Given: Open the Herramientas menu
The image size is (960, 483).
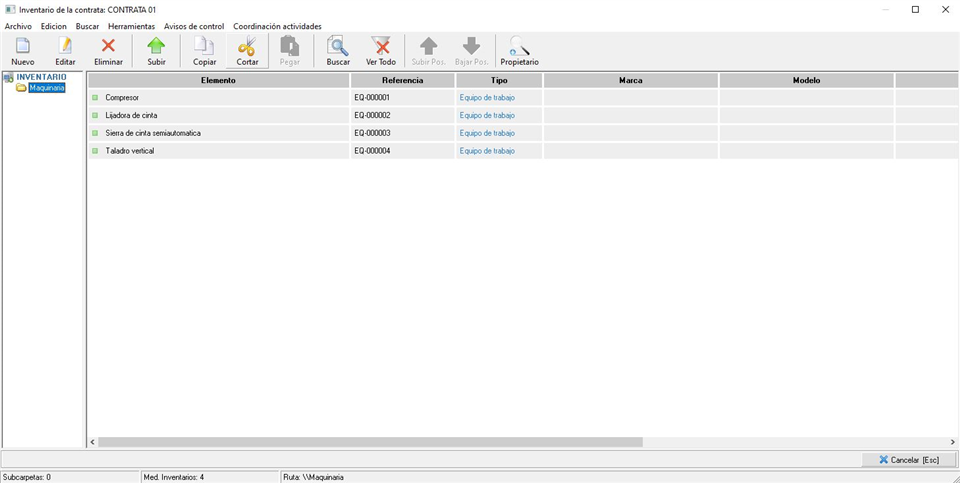Looking at the screenshot, I should click(x=131, y=26).
